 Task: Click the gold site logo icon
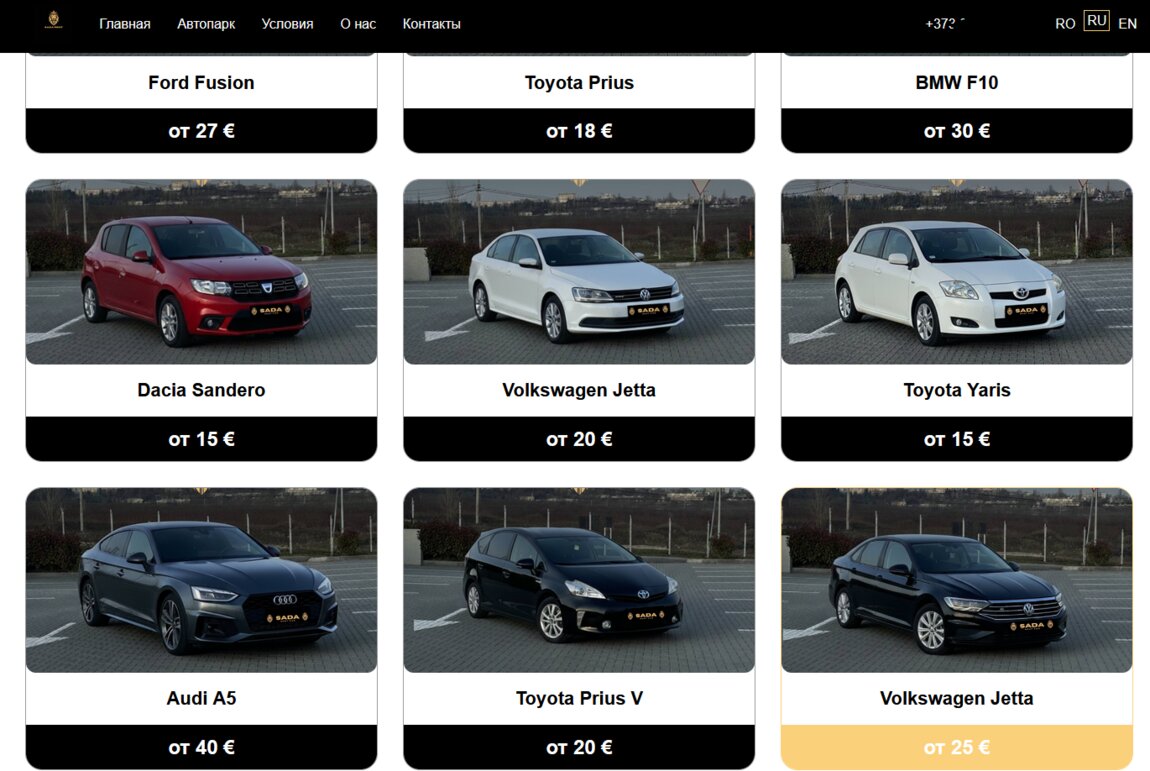coord(54,20)
